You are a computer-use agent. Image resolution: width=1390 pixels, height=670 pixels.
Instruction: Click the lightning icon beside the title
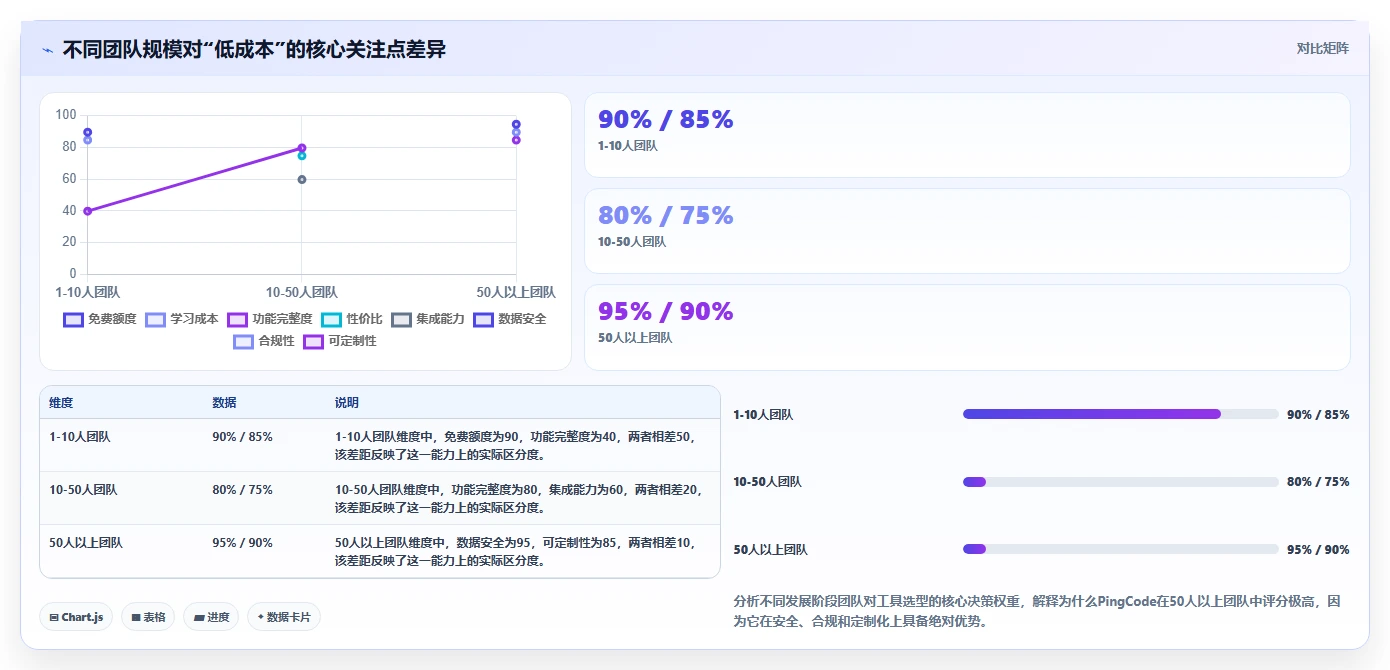[x=47, y=50]
